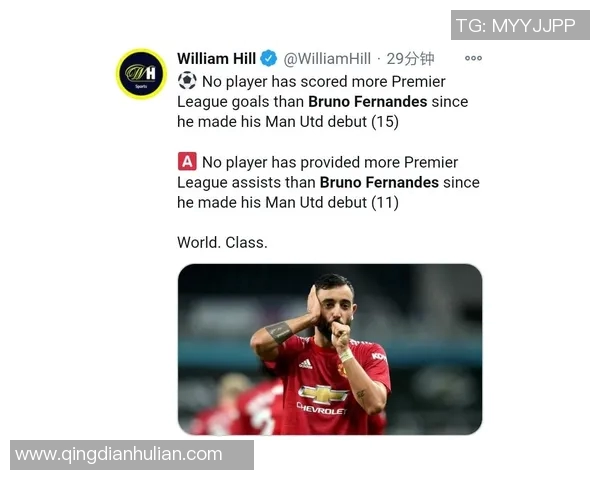Screen dimensions: 600x480
Task: Click the player's white wristband in the photo
Action: pos(346,356)
